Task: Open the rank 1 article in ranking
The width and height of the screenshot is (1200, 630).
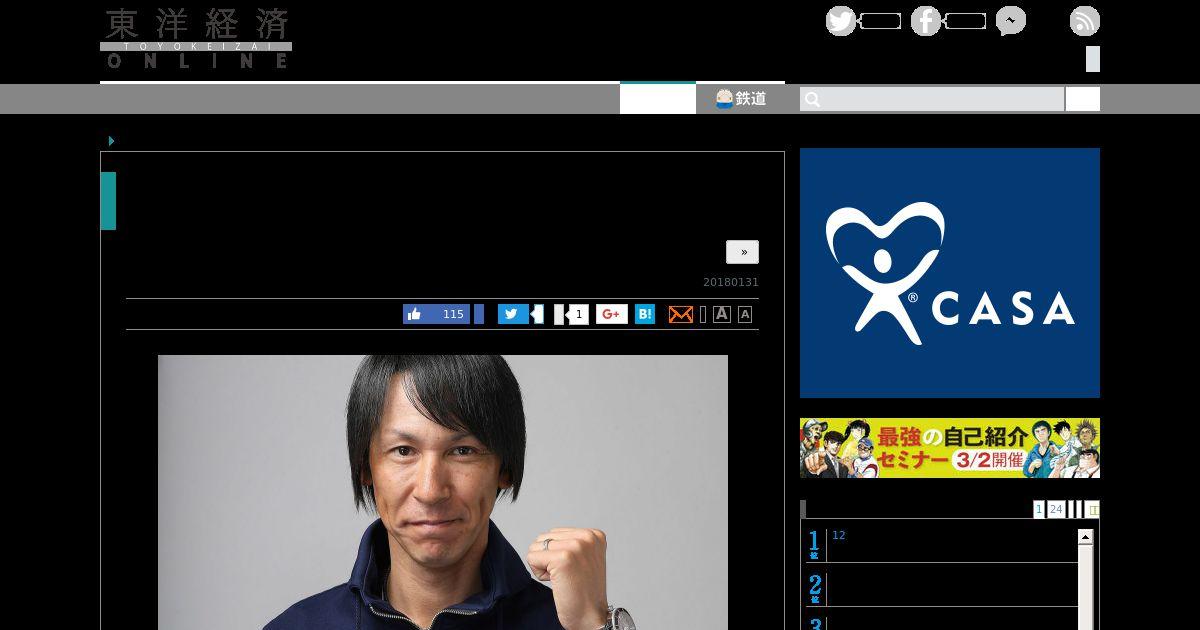Action: pyautogui.click(x=940, y=544)
